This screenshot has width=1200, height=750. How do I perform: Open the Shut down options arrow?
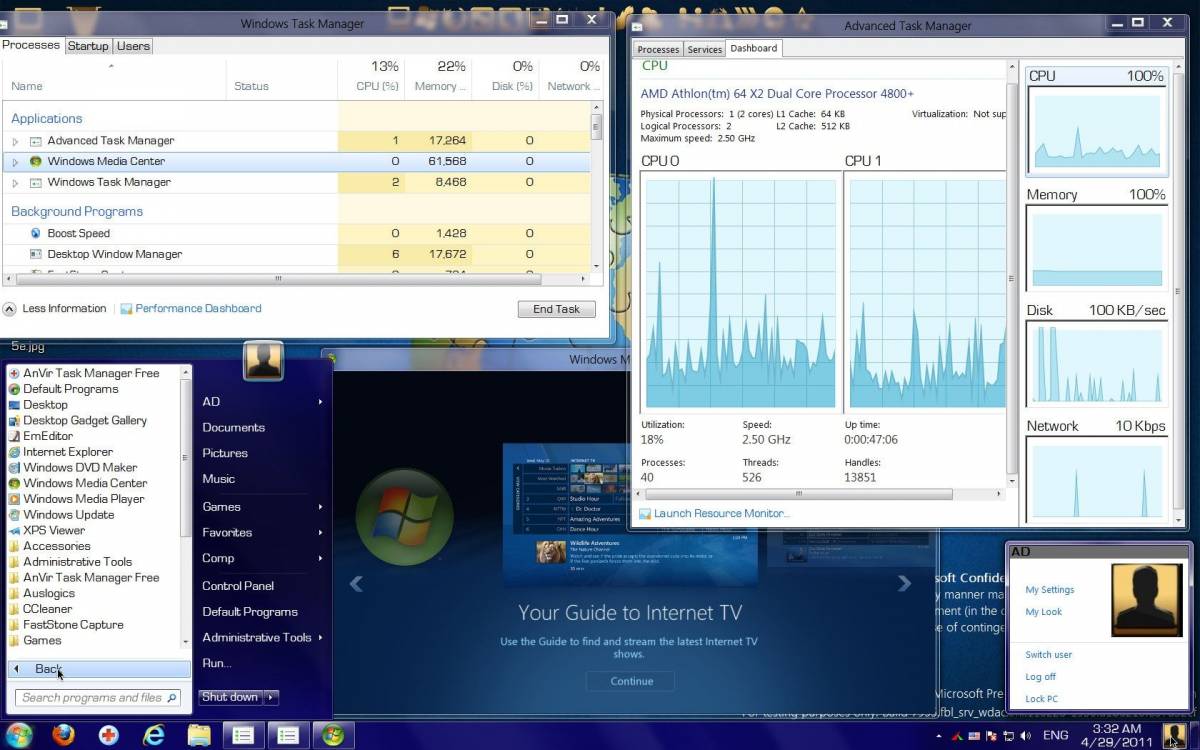coord(271,697)
